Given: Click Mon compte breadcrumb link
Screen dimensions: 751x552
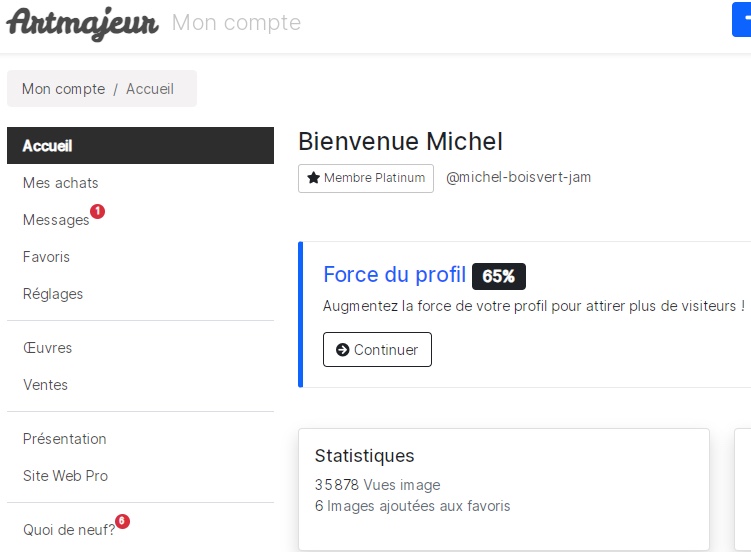Looking at the screenshot, I should click(x=63, y=89).
